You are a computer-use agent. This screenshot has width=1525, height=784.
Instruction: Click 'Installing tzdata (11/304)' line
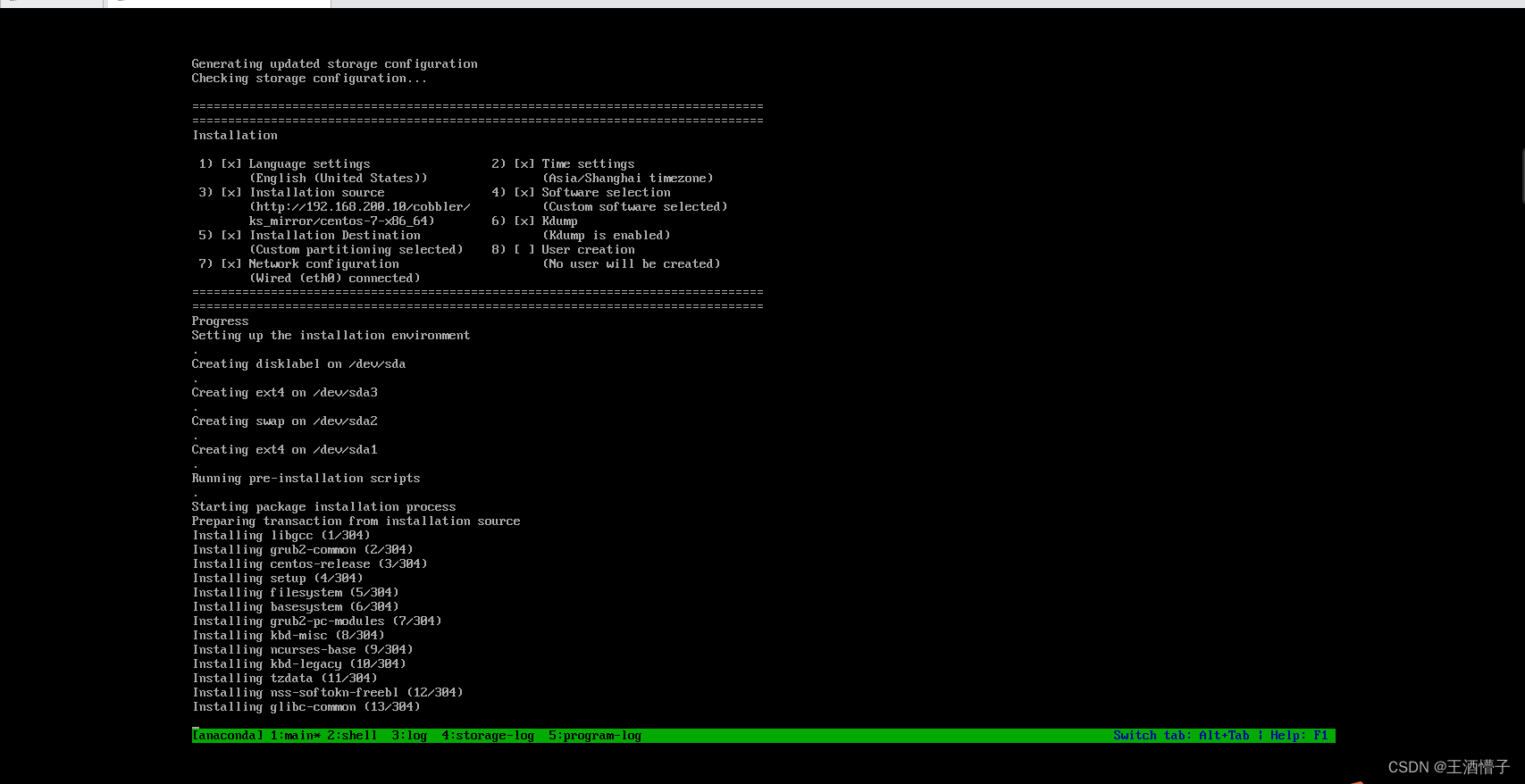tap(285, 679)
